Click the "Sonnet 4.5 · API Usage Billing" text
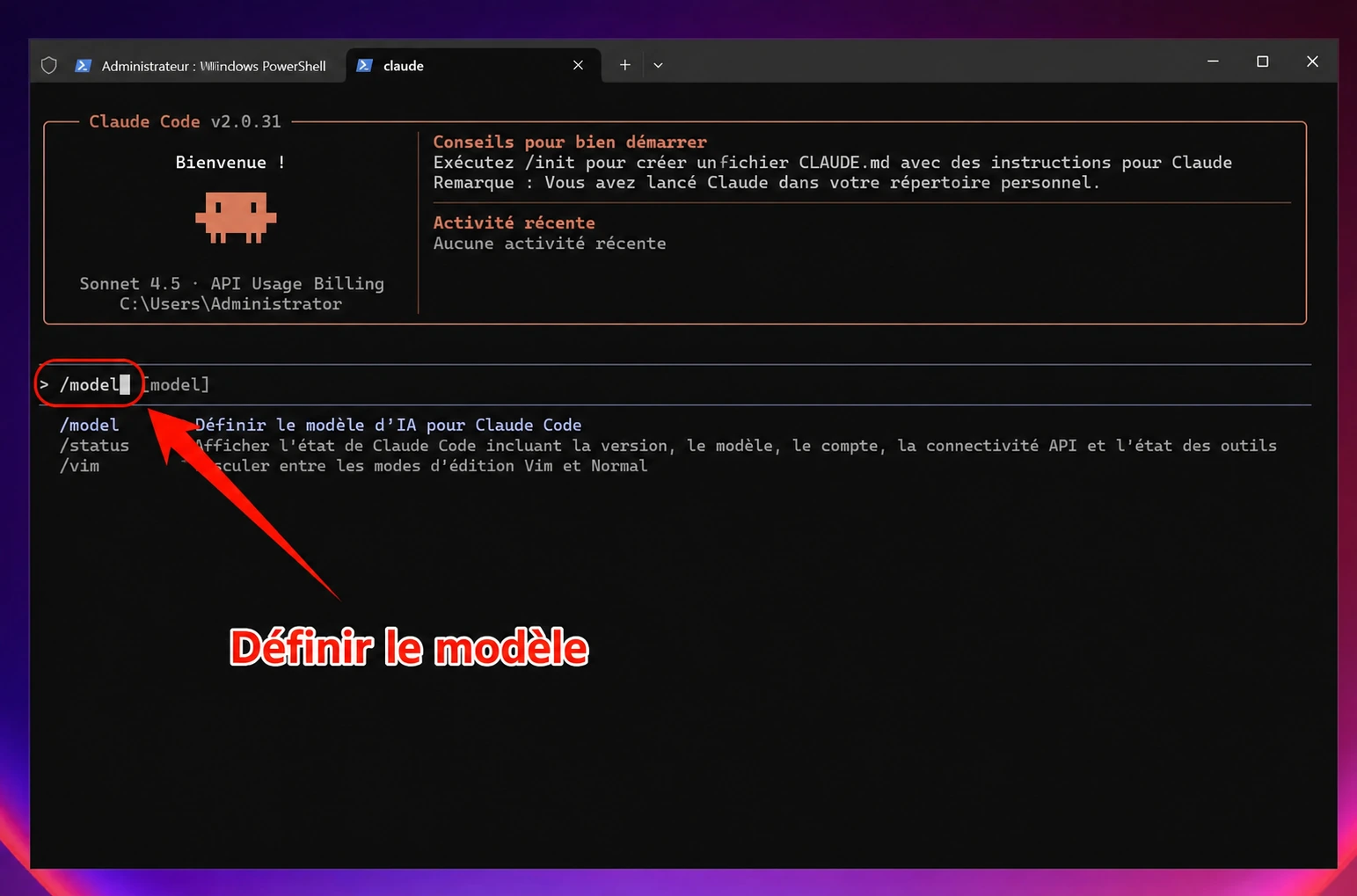The image size is (1357, 896). coord(231,283)
